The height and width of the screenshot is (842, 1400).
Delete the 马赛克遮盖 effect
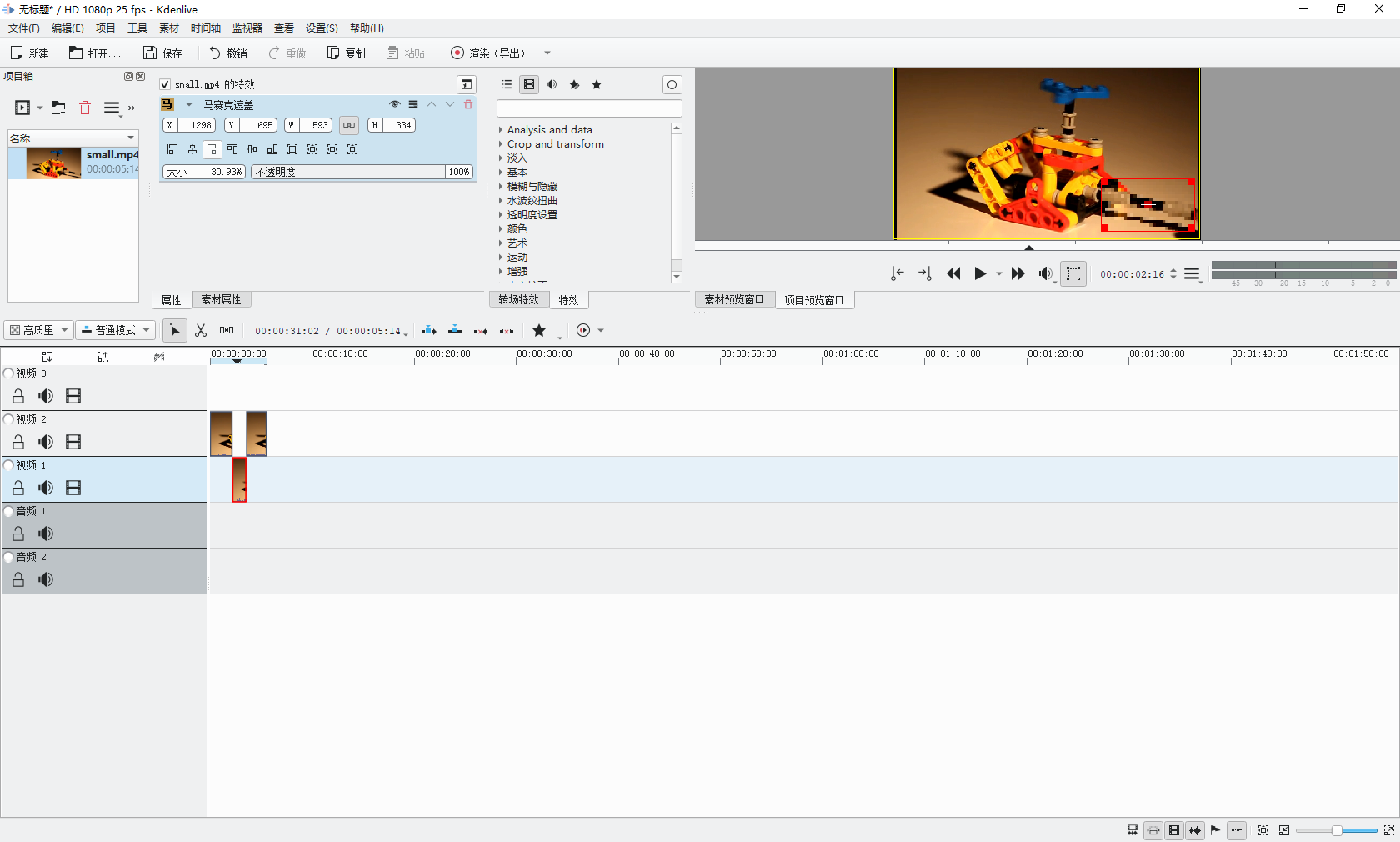[x=468, y=104]
